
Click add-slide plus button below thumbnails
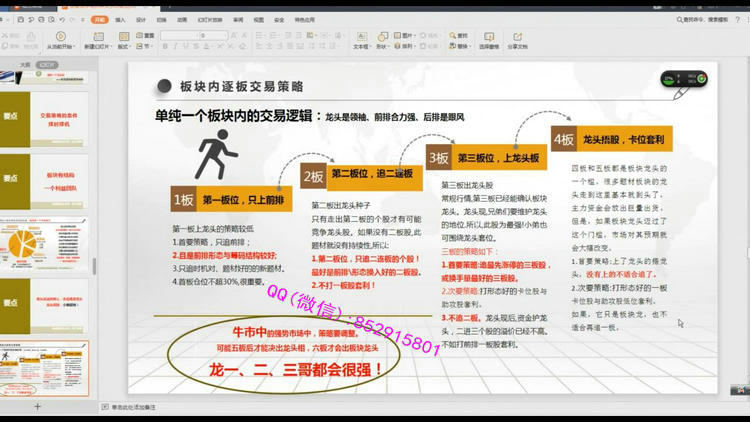(x=38, y=407)
